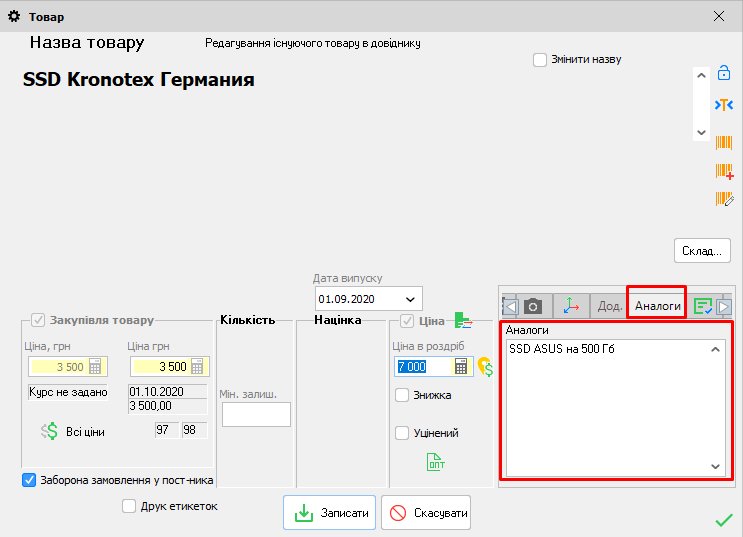Image resolution: width=743 pixels, height=537 pixels.
Task: Switch to the Аналоги tab
Action: click(x=657, y=305)
